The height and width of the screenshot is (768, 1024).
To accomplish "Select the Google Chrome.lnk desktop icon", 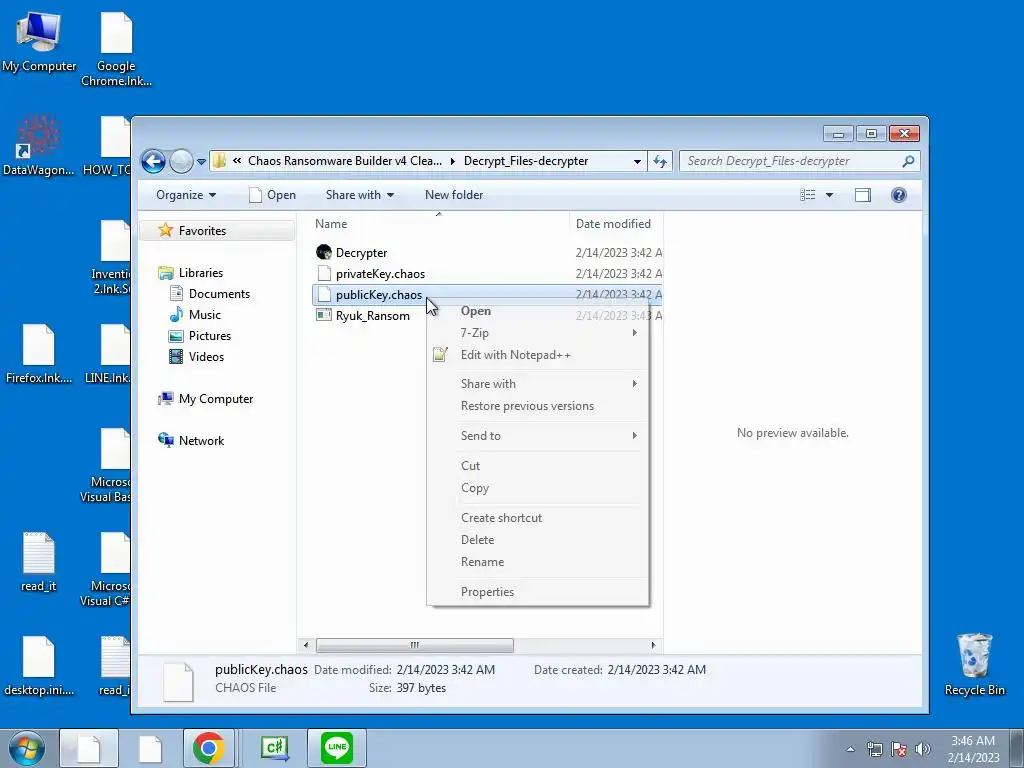I will click(x=116, y=49).
